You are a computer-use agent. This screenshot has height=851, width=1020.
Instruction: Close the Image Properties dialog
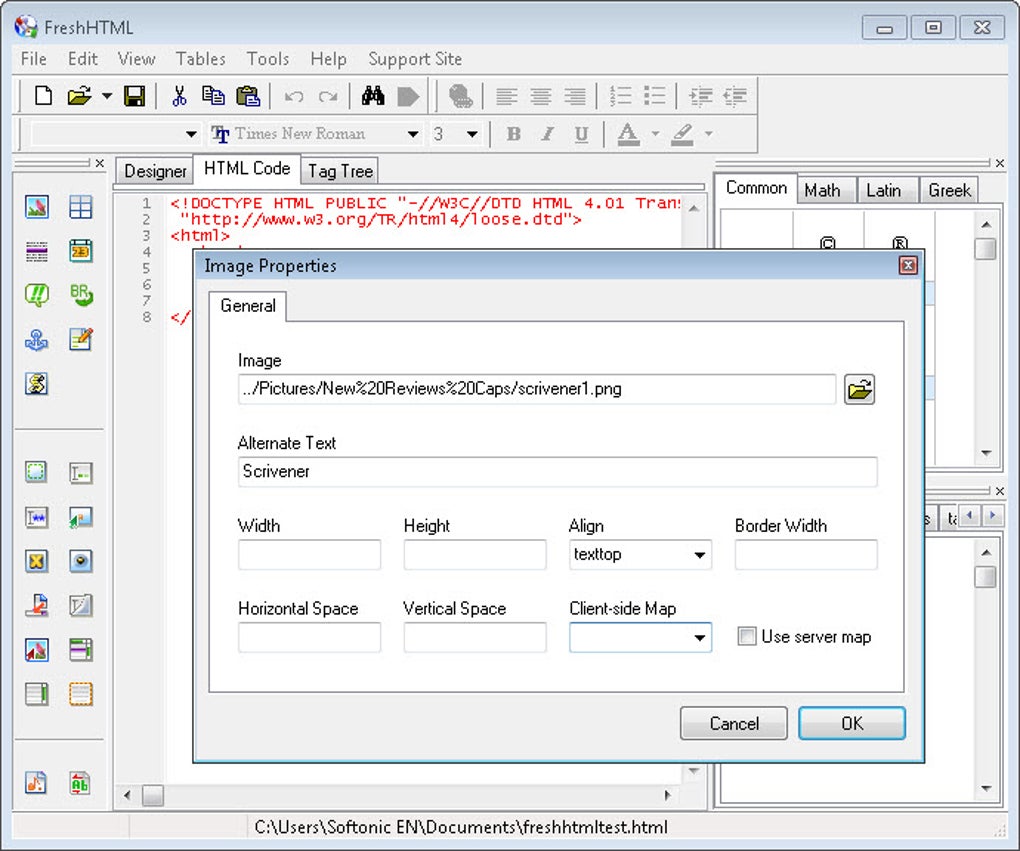908,265
